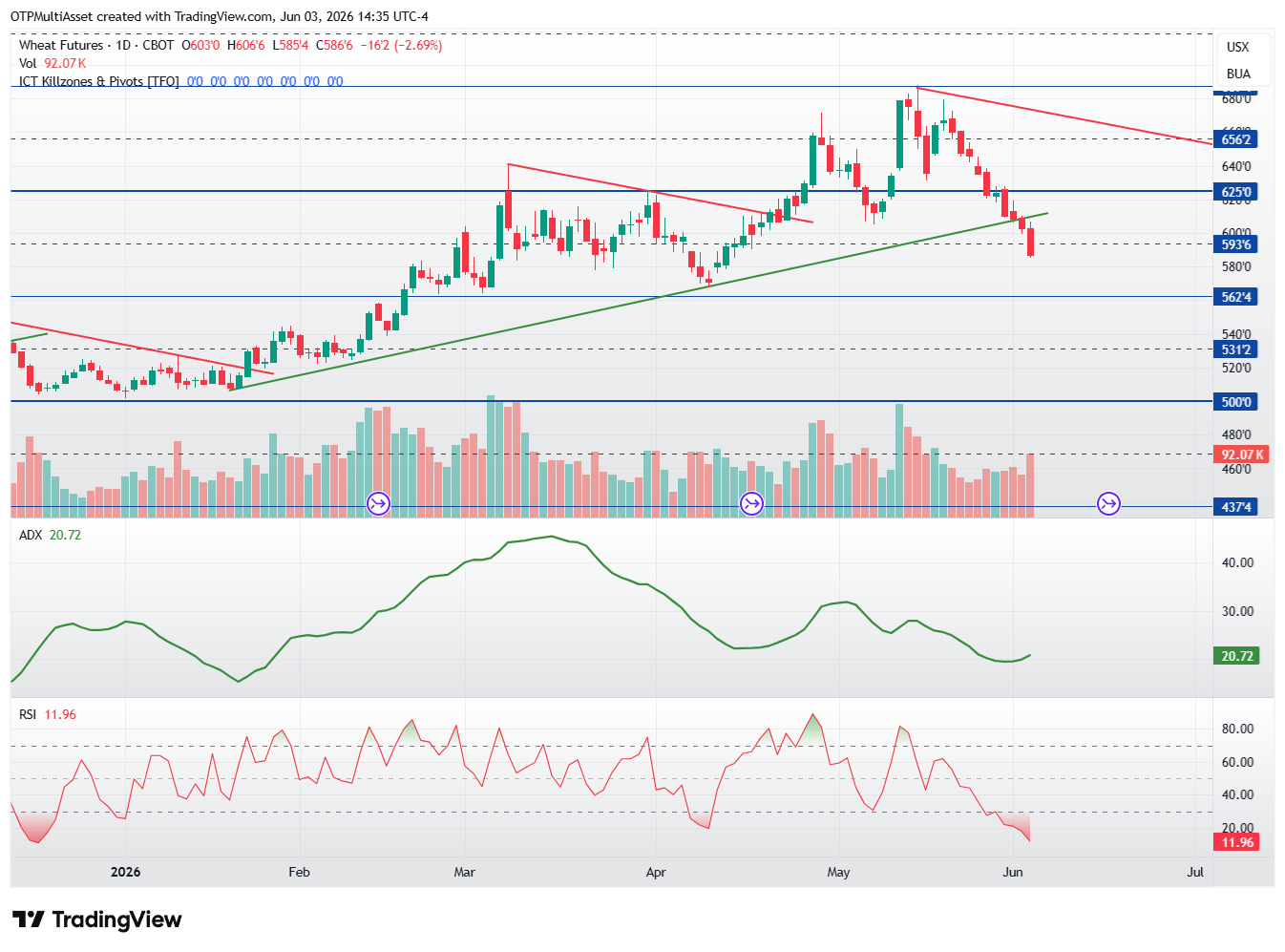Click the 2026 year label on time axis

pos(125,872)
